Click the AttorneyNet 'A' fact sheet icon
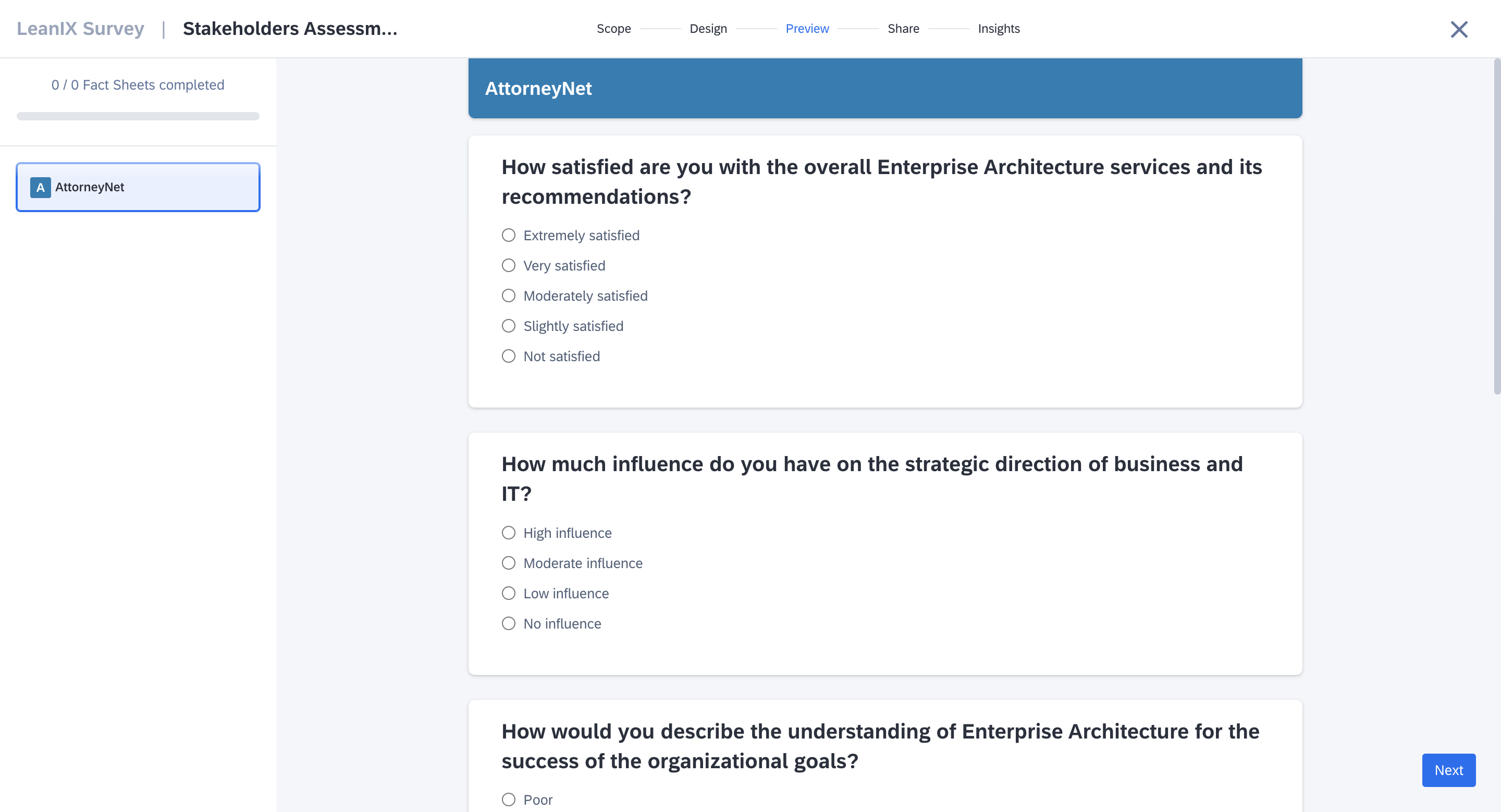Screen dimensions: 1501x812 click(40, 187)
